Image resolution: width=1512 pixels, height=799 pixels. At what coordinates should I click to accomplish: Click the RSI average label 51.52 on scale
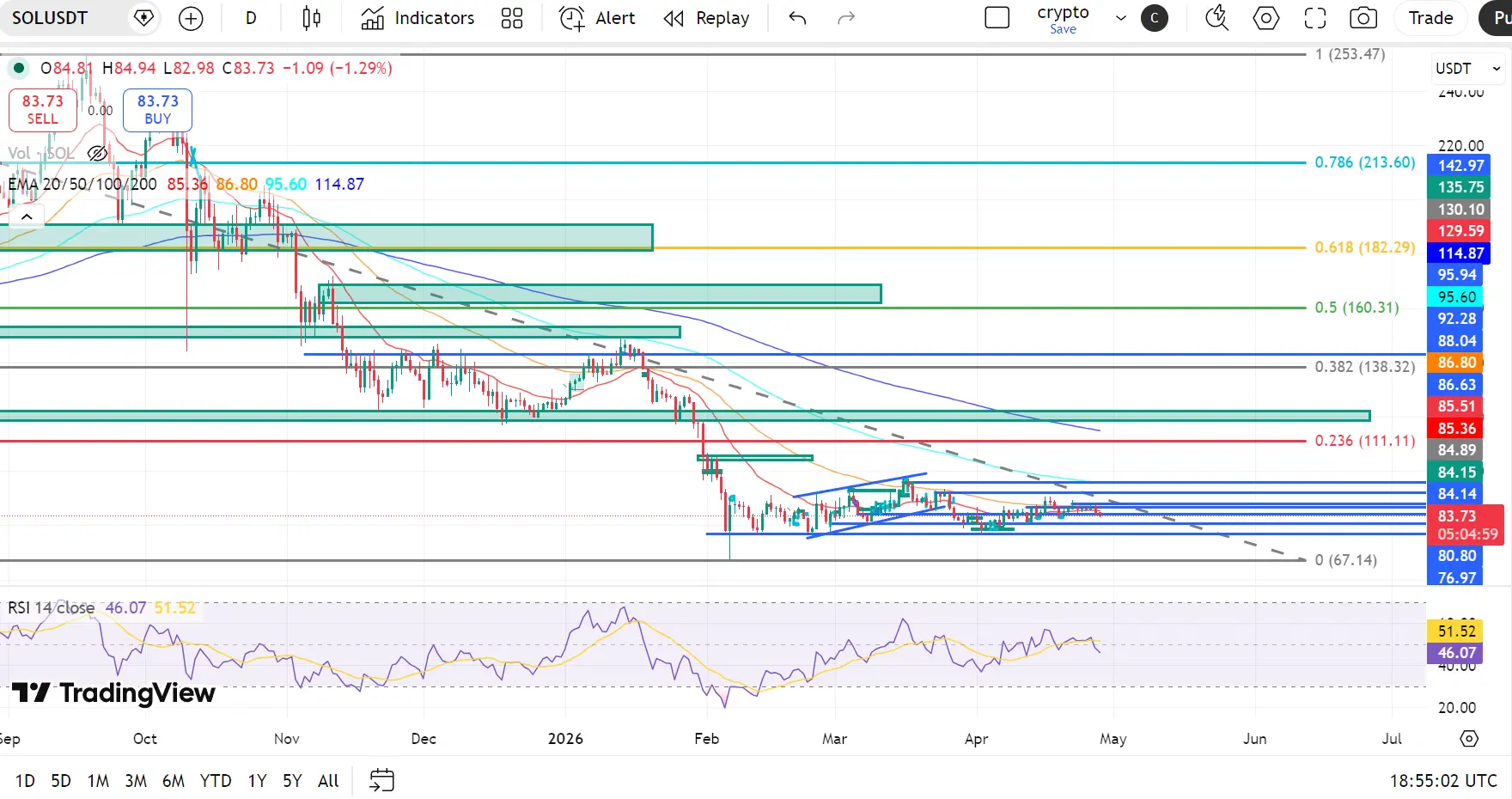(1457, 631)
